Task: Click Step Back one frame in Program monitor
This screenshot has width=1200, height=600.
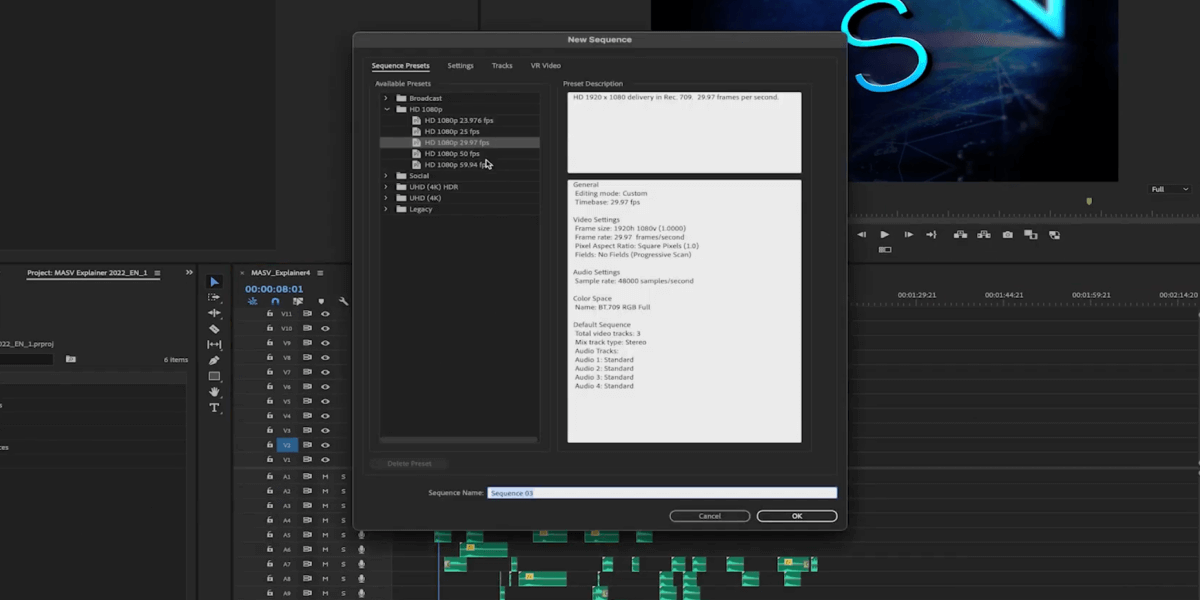Action: 861,234
